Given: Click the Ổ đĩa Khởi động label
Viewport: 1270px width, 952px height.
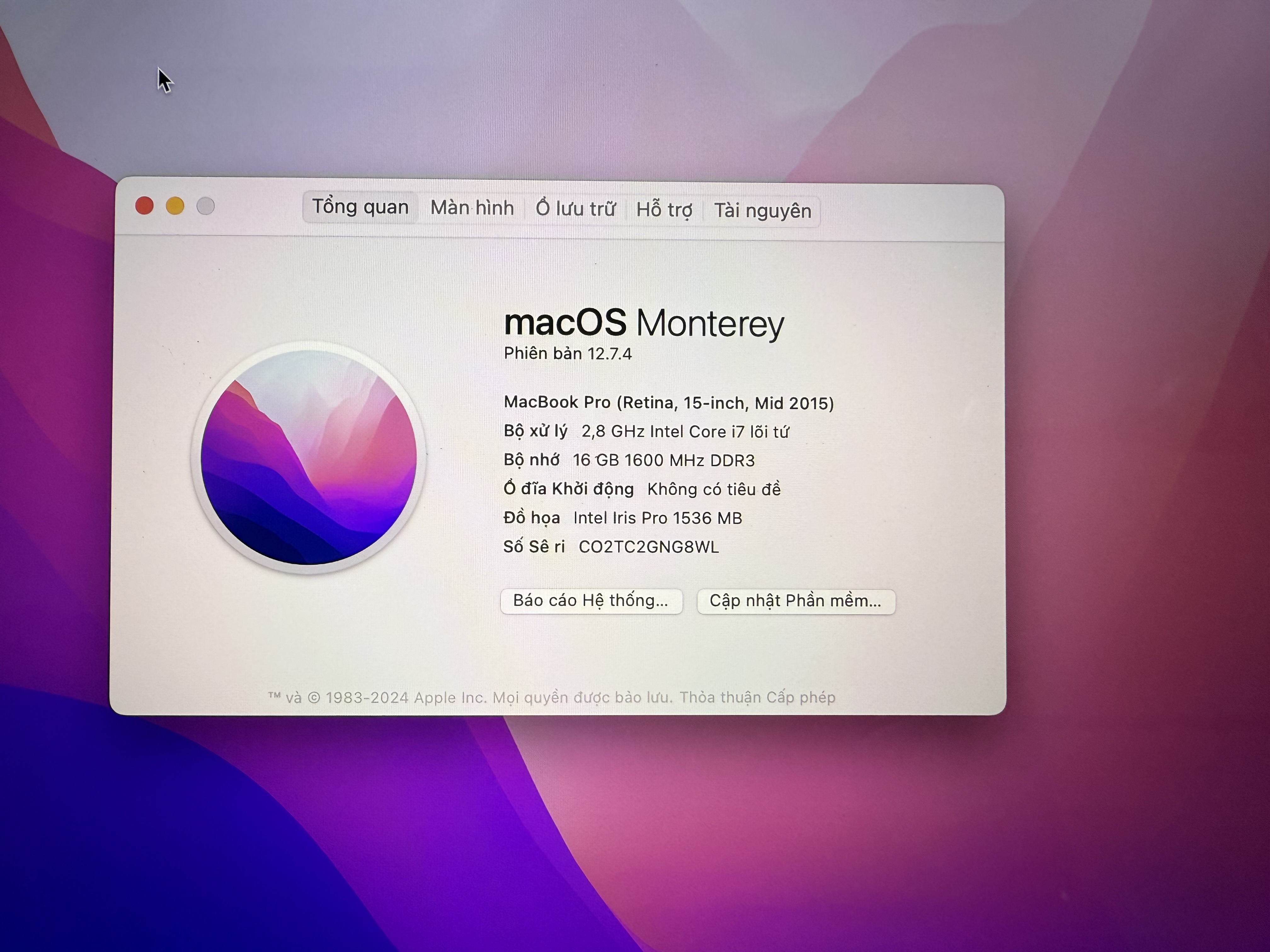Looking at the screenshot, I should tap(569, 489).
